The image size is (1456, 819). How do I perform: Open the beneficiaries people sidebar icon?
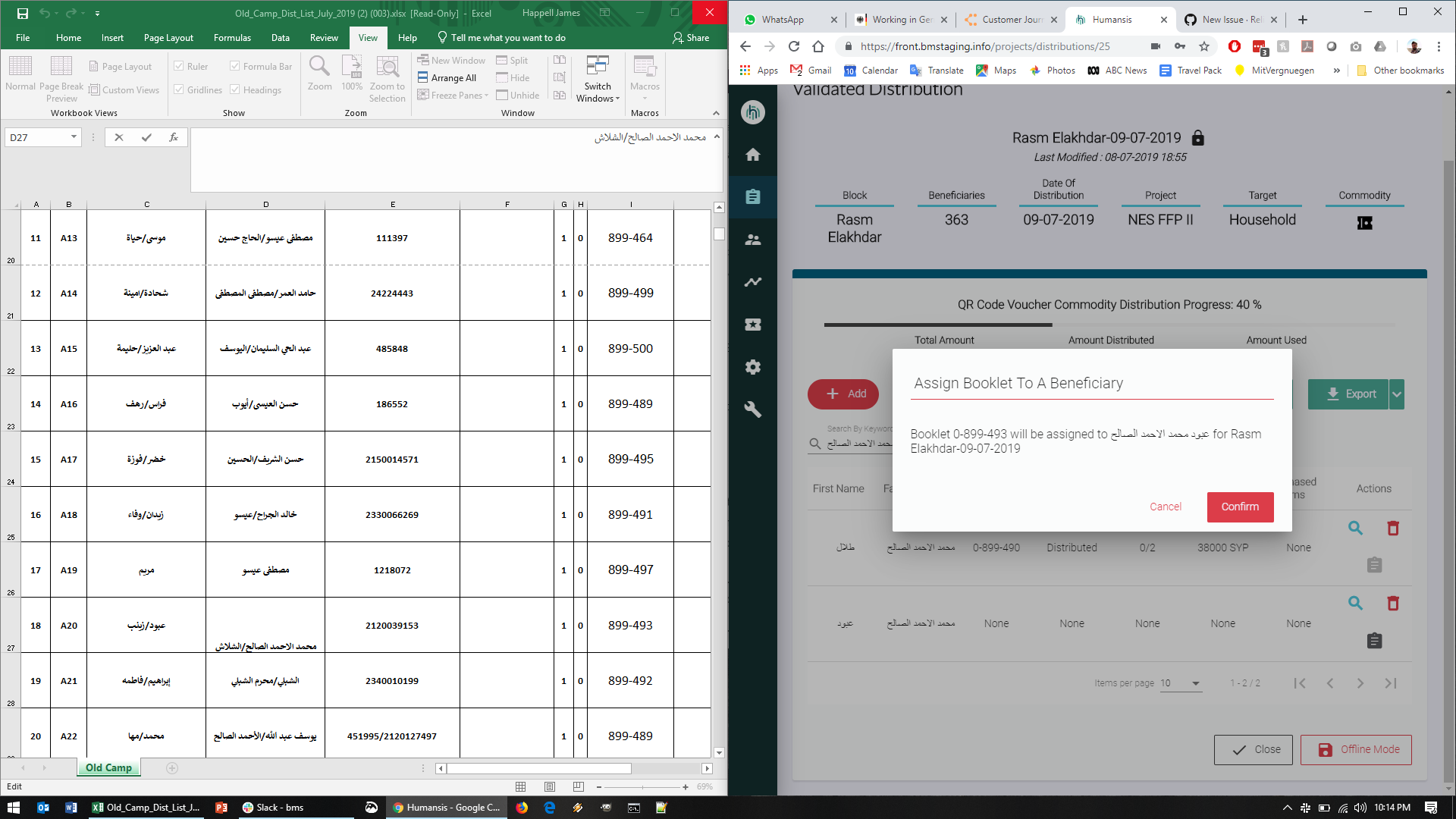(x=752, y=240)
